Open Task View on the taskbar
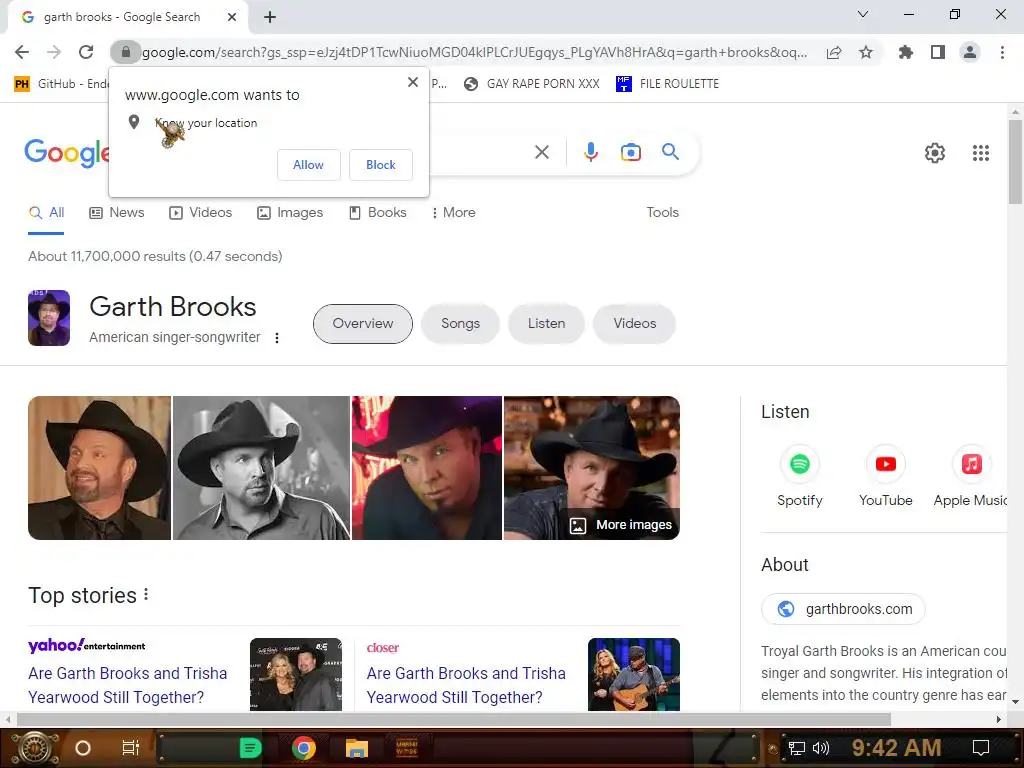This screenshot has width=1024, height=768. (x=131, y=748)
